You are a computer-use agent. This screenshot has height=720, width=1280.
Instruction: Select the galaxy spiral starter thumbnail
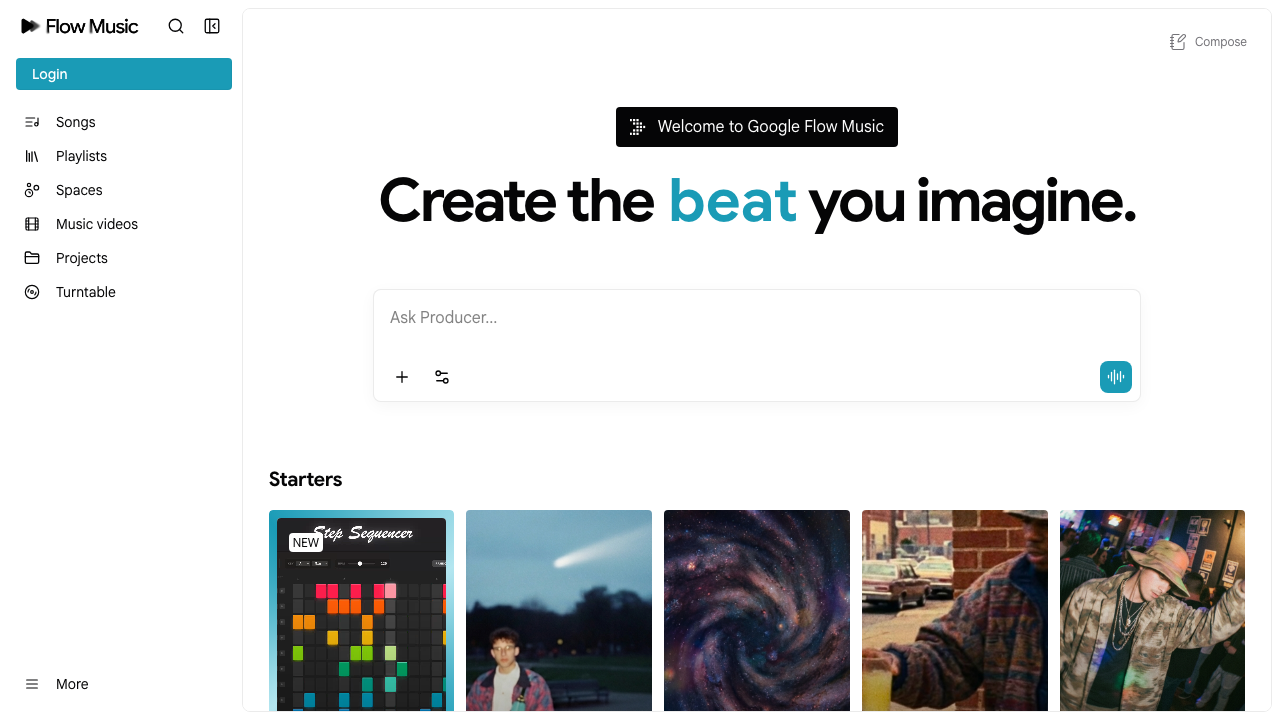point(757,611)
